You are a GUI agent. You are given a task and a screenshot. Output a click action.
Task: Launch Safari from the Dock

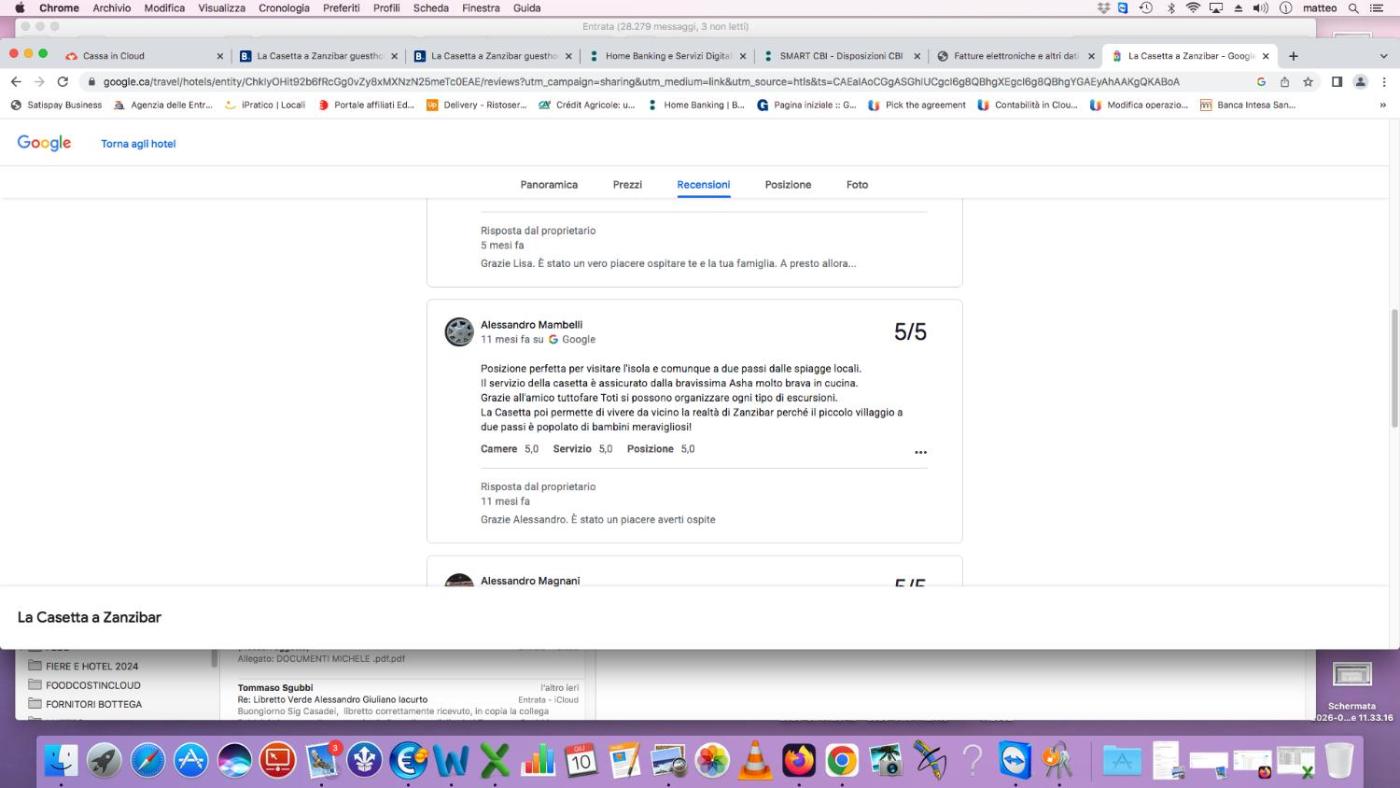pyautogui.click(x=148, y=761)
